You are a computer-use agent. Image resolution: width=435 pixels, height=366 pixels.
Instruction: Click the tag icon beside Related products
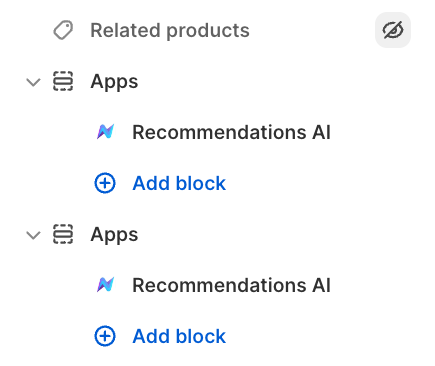pyautogui.click(x=63, y=30)
